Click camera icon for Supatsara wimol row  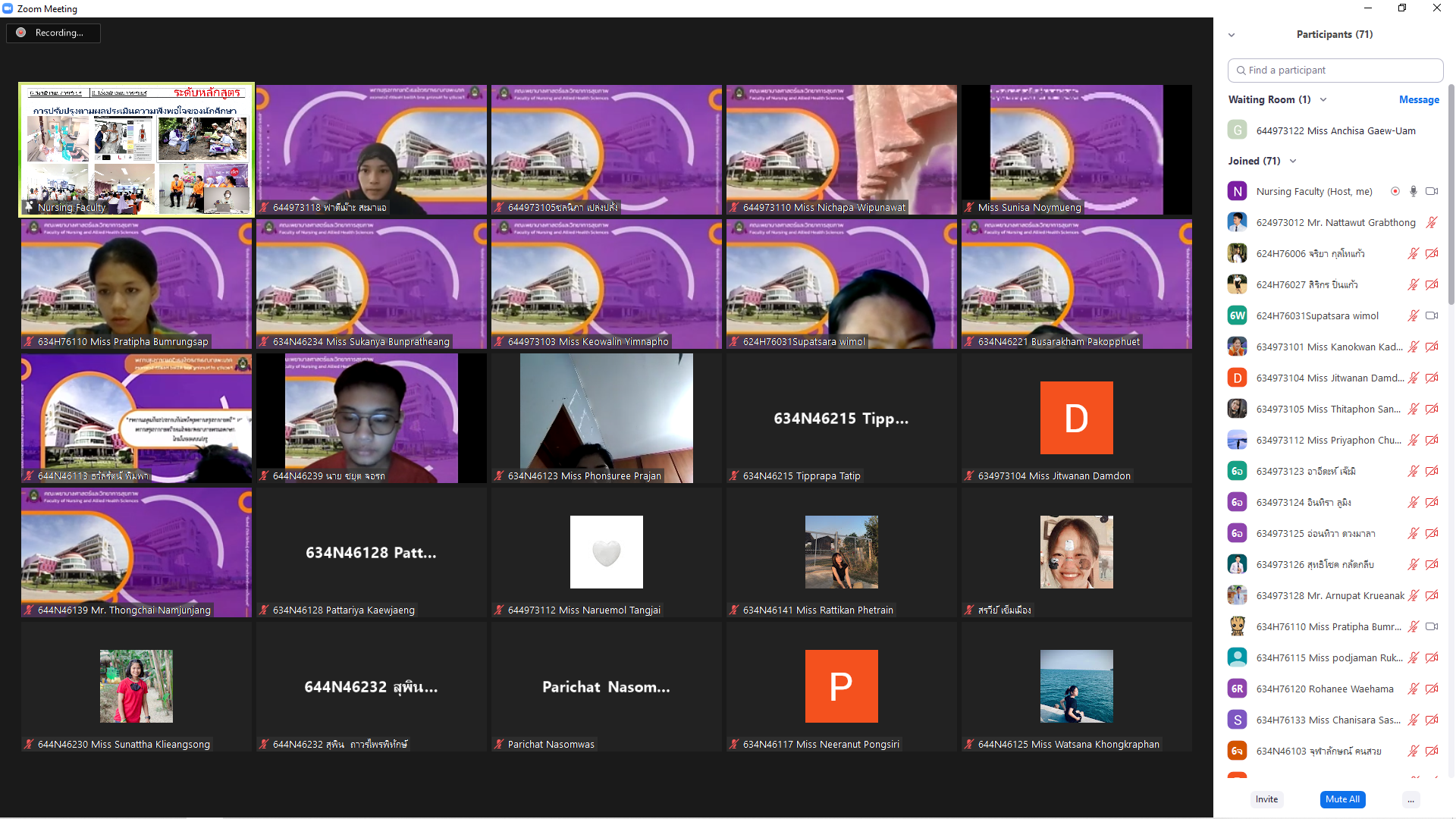coord(1432,316)
